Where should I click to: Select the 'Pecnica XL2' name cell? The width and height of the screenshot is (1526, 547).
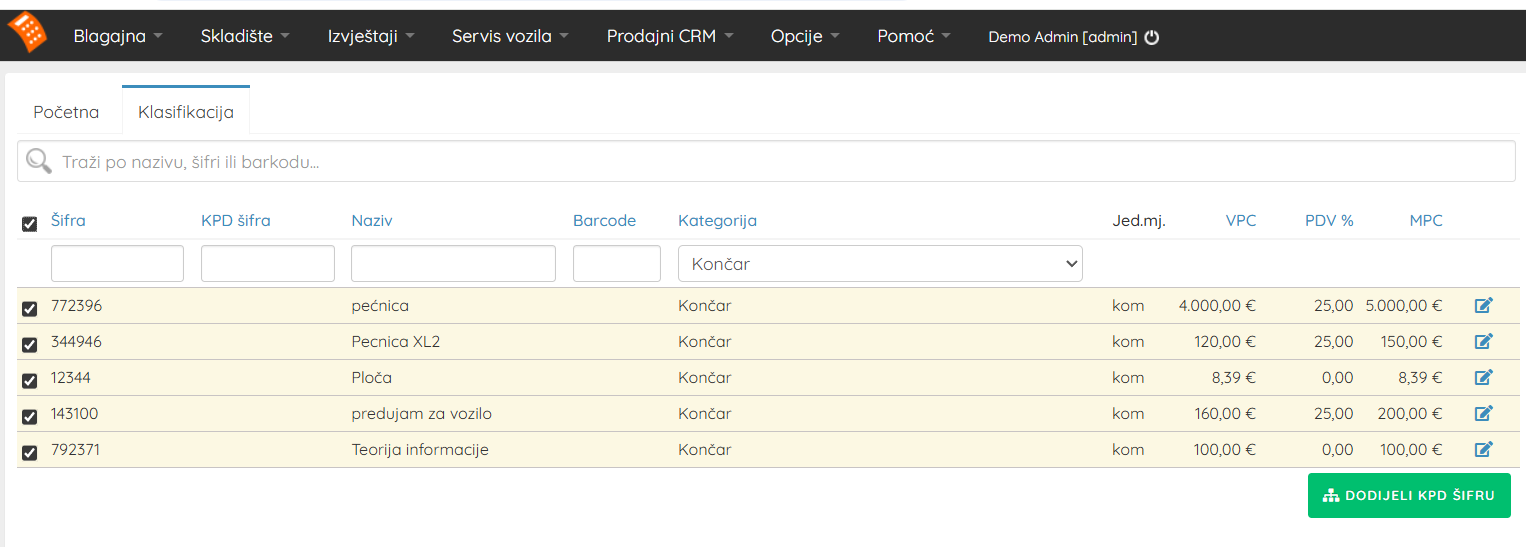396,342
